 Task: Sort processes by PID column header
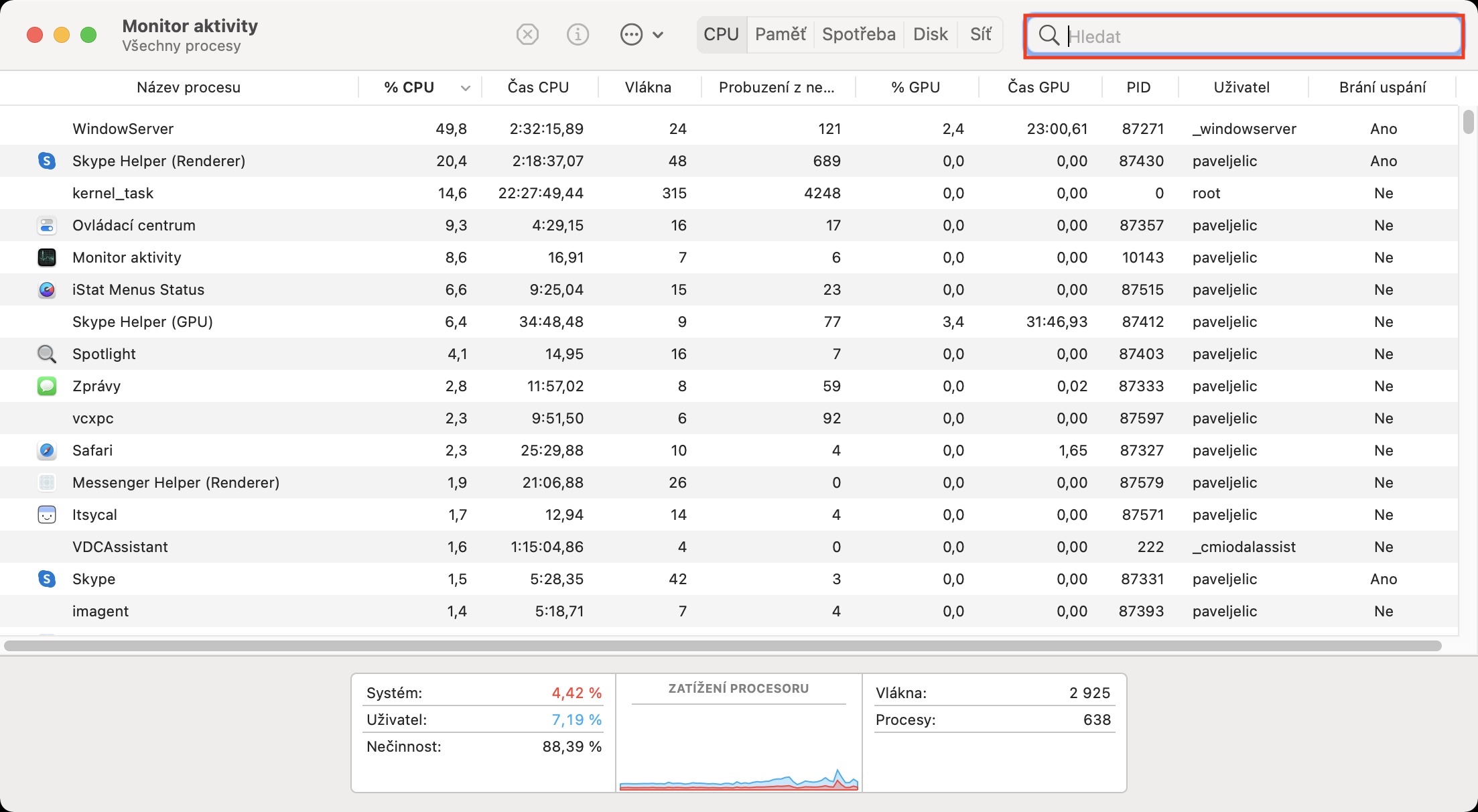coord(1138,87)
